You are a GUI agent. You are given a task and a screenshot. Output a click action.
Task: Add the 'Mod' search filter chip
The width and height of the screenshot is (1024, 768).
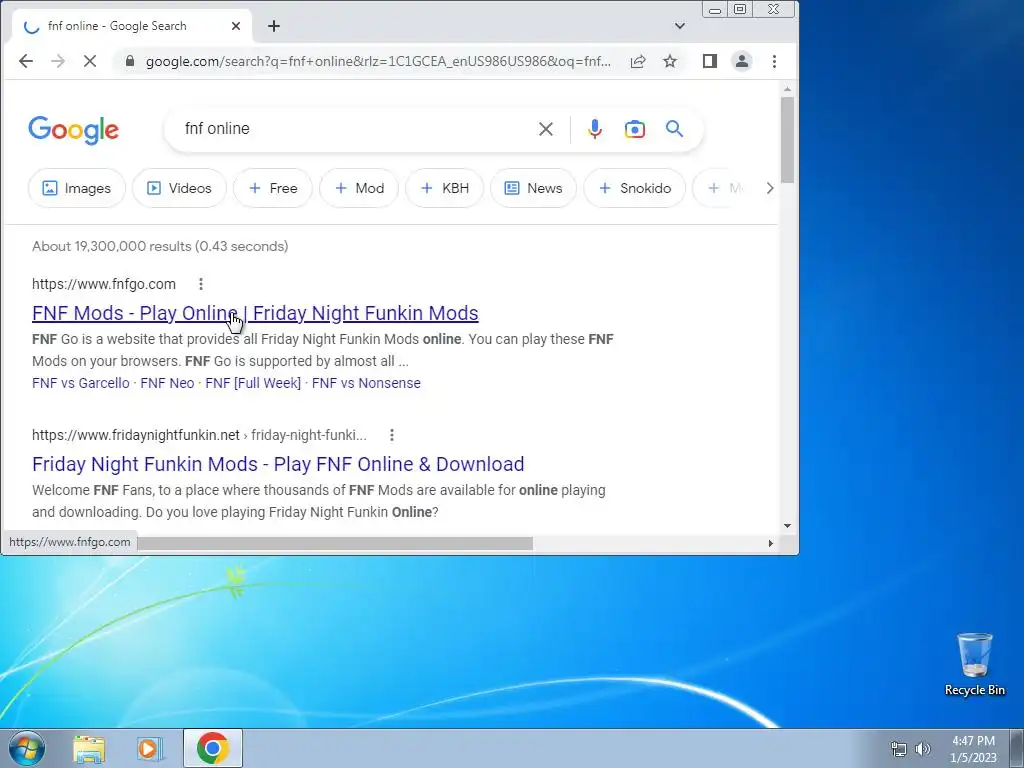tap(359, 188)
